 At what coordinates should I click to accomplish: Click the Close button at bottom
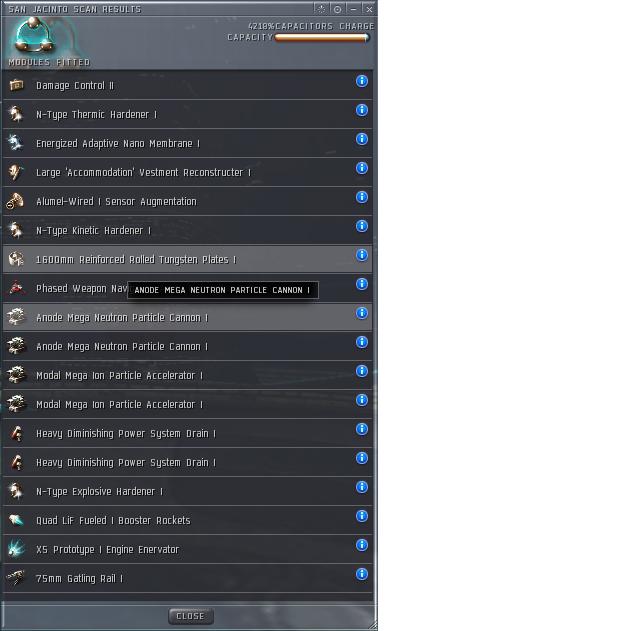point(191,616)
